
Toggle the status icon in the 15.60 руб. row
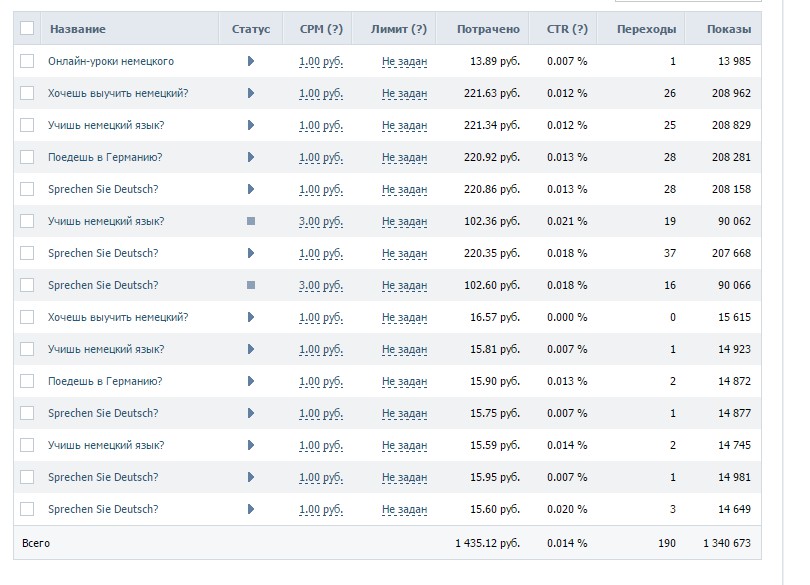[250, 509]
